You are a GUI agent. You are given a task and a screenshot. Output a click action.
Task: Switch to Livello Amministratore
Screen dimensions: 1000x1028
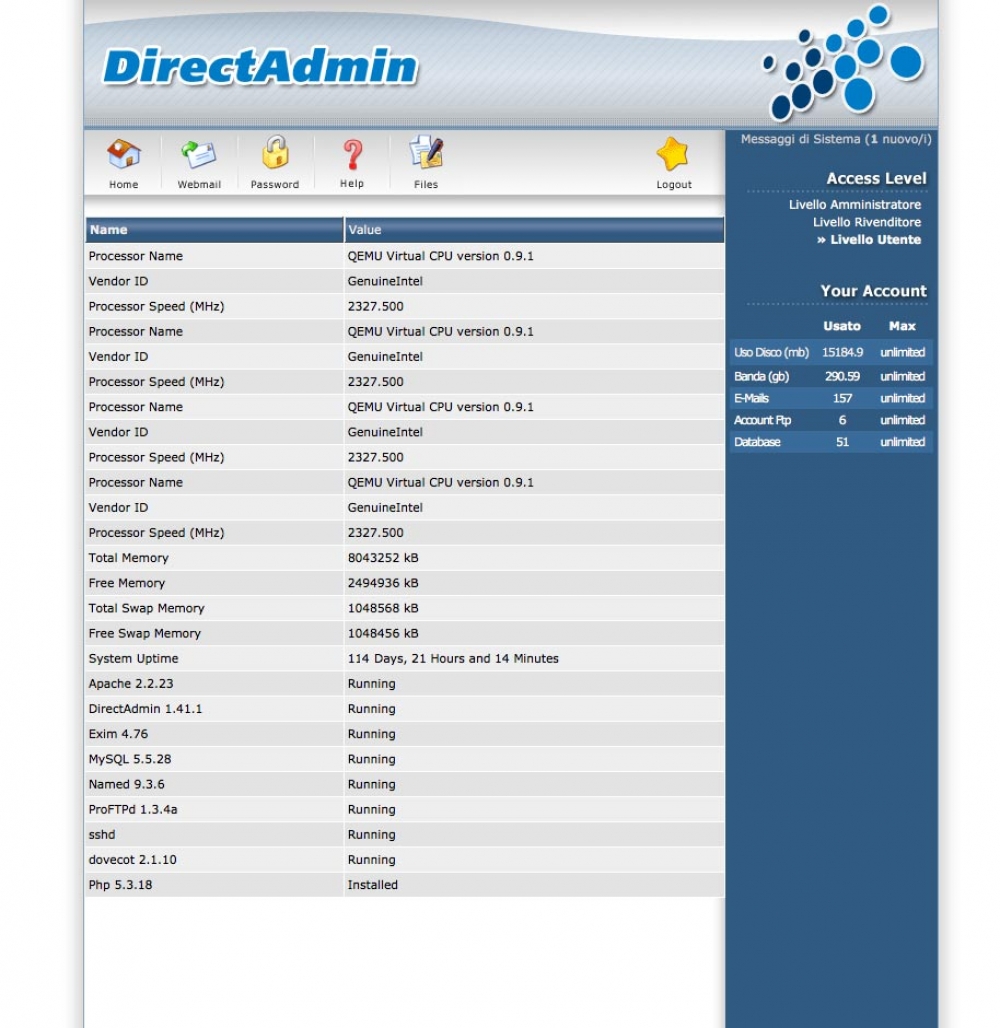854,205
